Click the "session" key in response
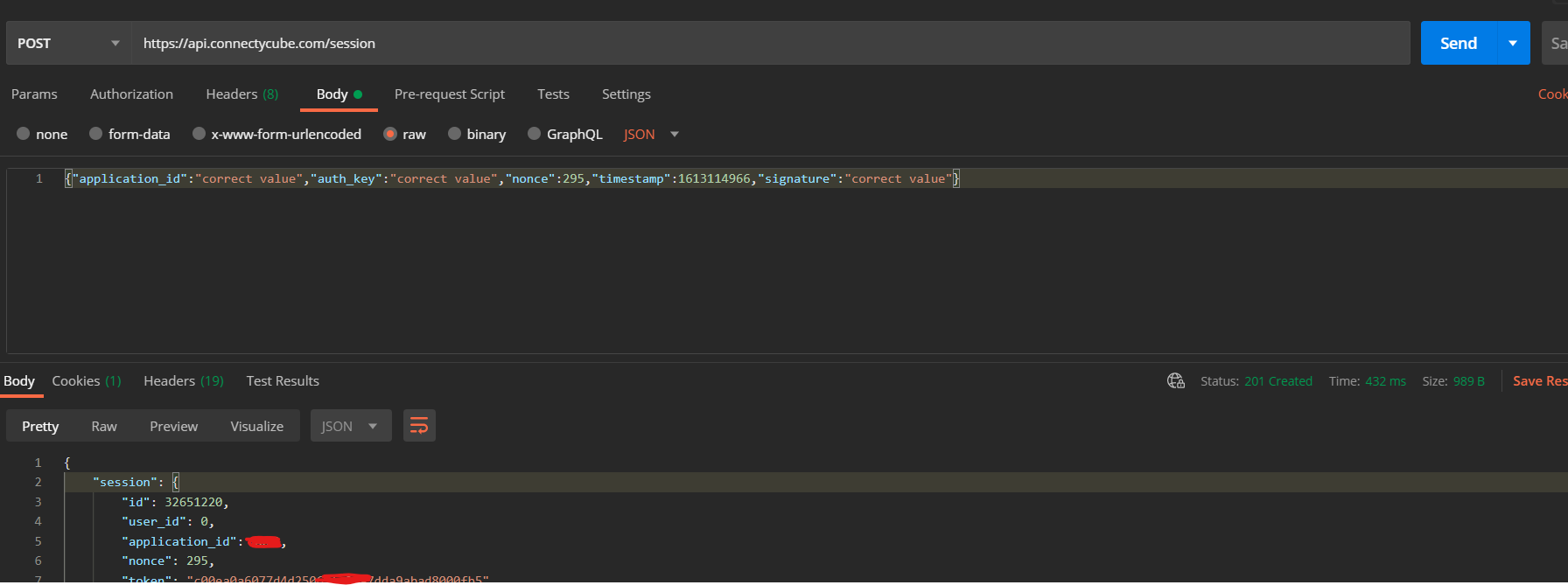Image resolution: width=1568 pixels, height=585 pixels. point(125,482)
